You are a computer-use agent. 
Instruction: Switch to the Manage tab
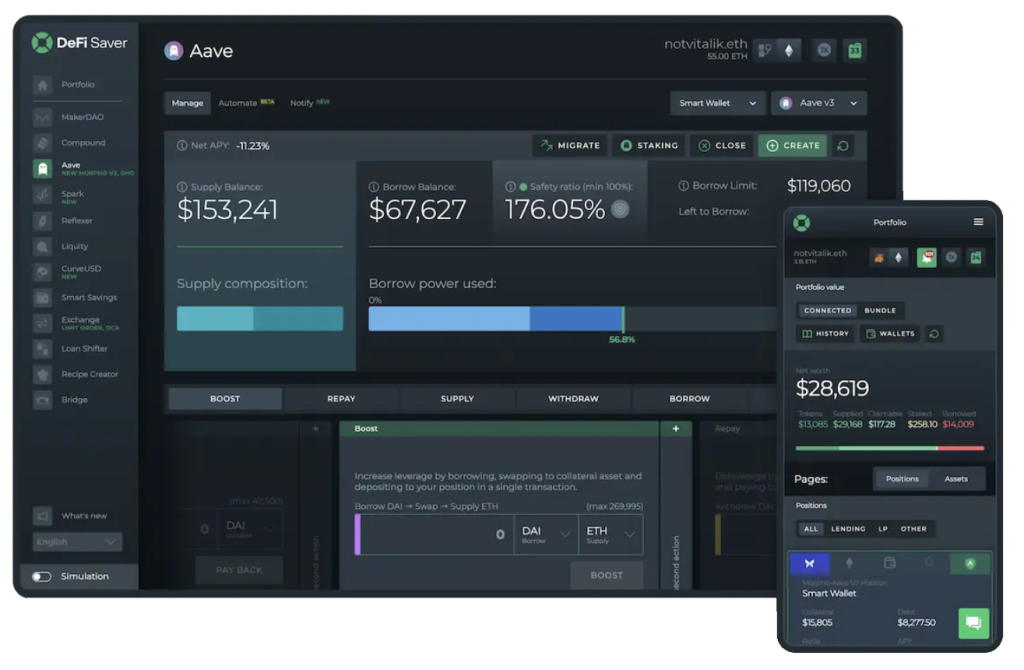click(x=187, y=103)
